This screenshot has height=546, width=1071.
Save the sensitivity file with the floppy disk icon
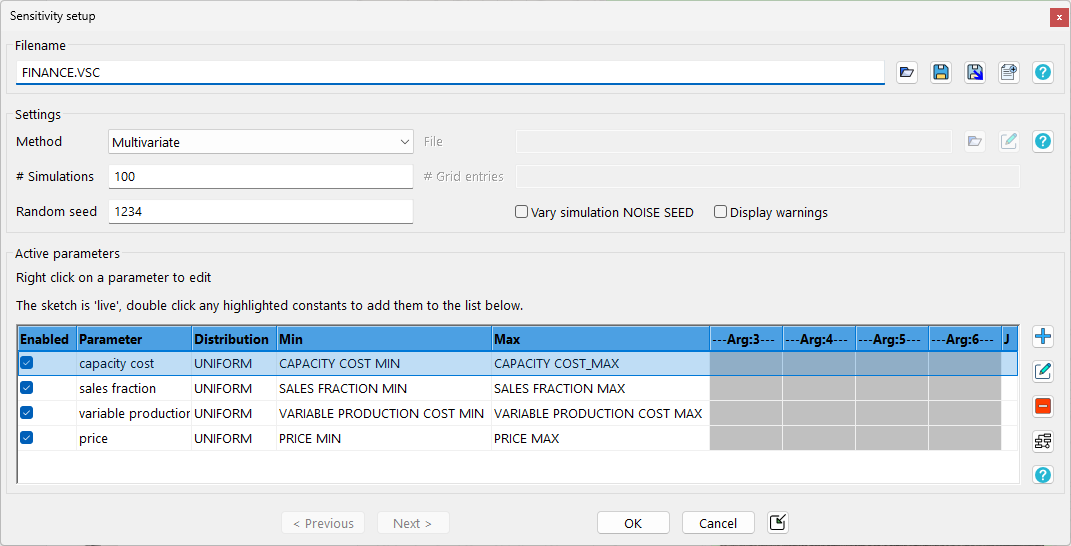(x=940, y=72)
